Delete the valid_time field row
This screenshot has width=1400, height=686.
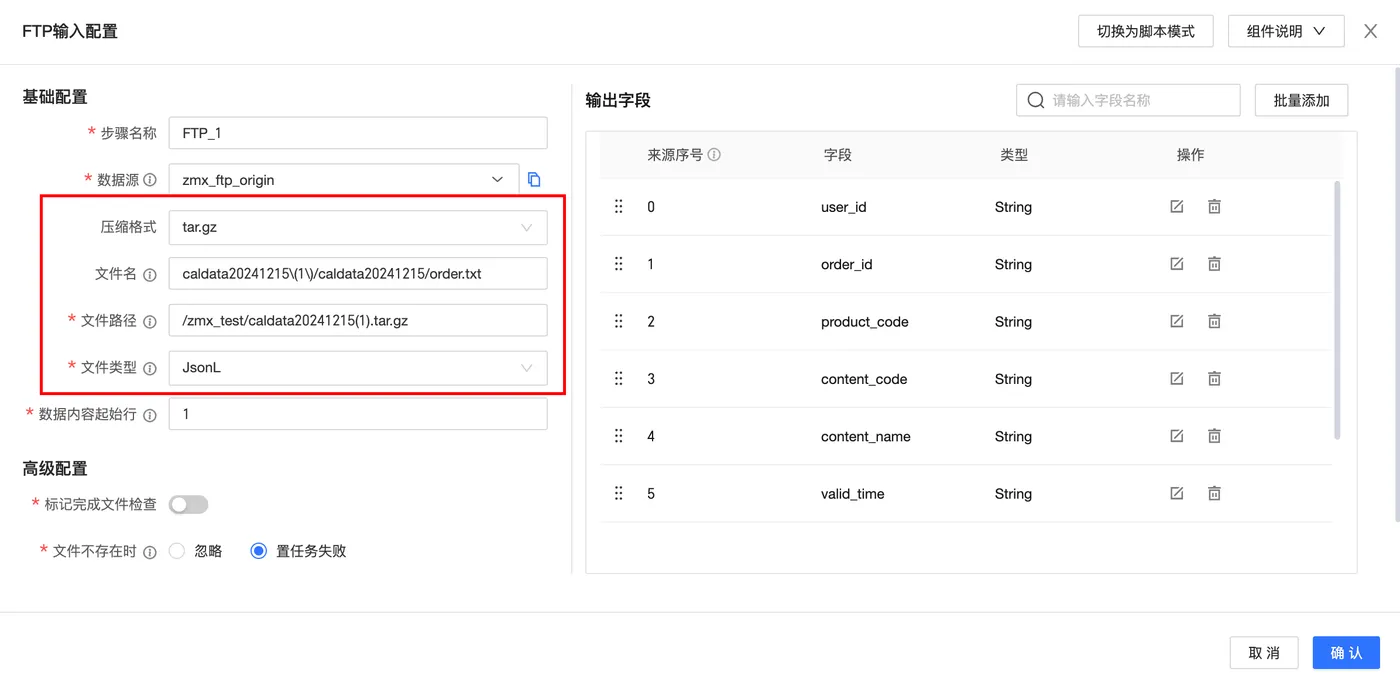click(x=1214, y=493)
